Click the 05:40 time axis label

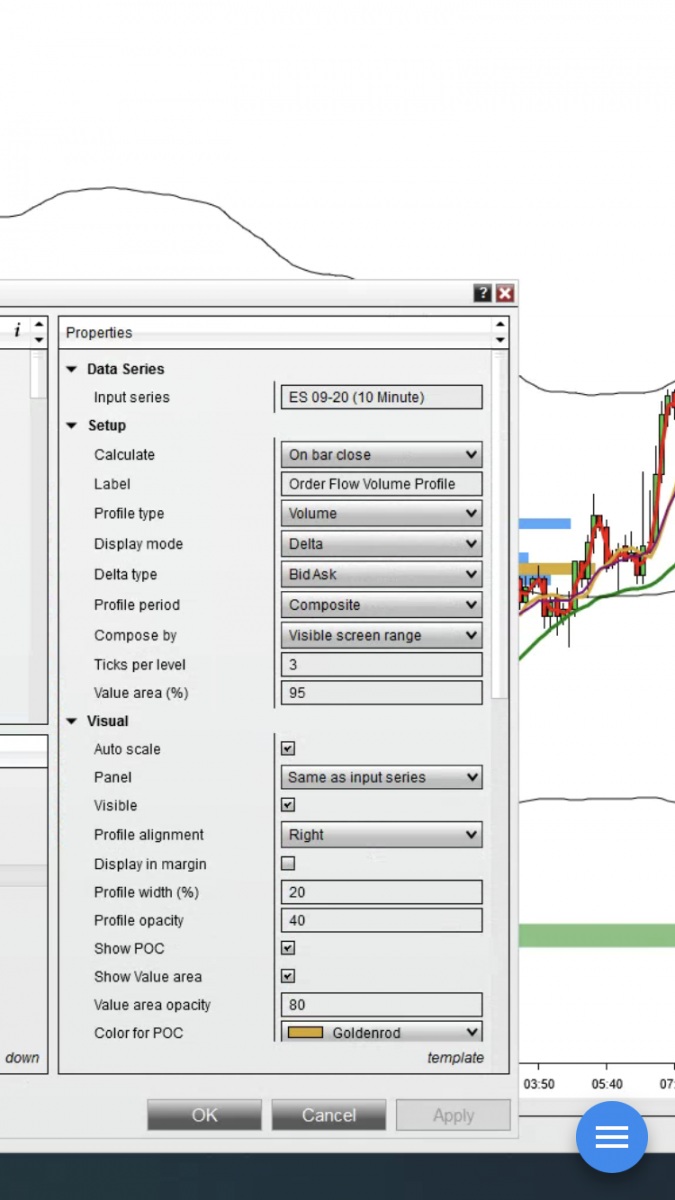(x=607, y=1084)
